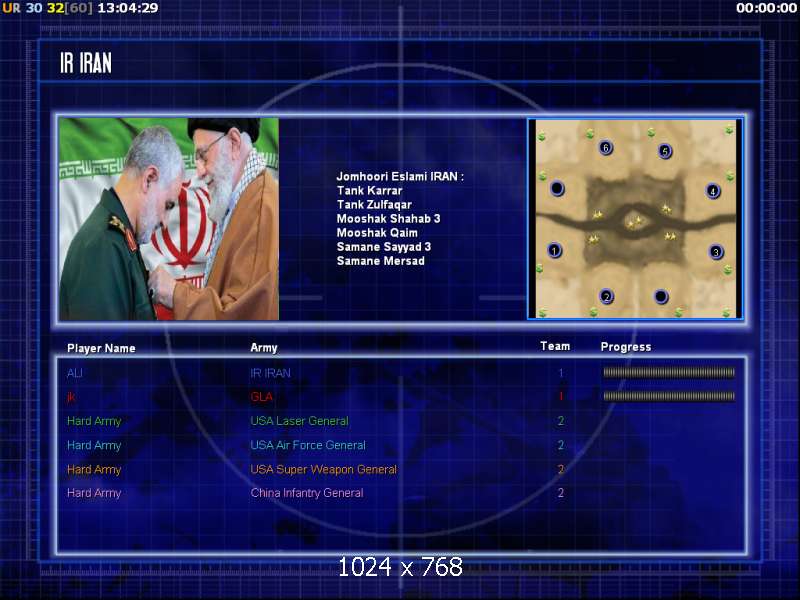
Task: Click the Team column header
Action: 555,346
